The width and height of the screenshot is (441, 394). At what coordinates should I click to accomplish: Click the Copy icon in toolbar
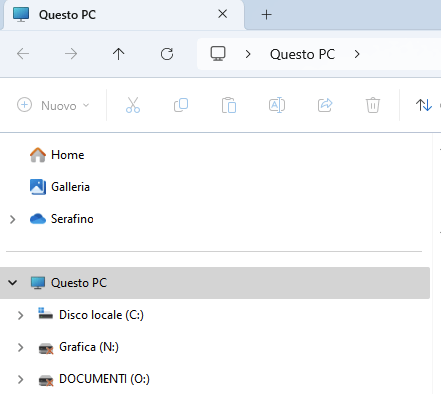(x=181, y=105)
